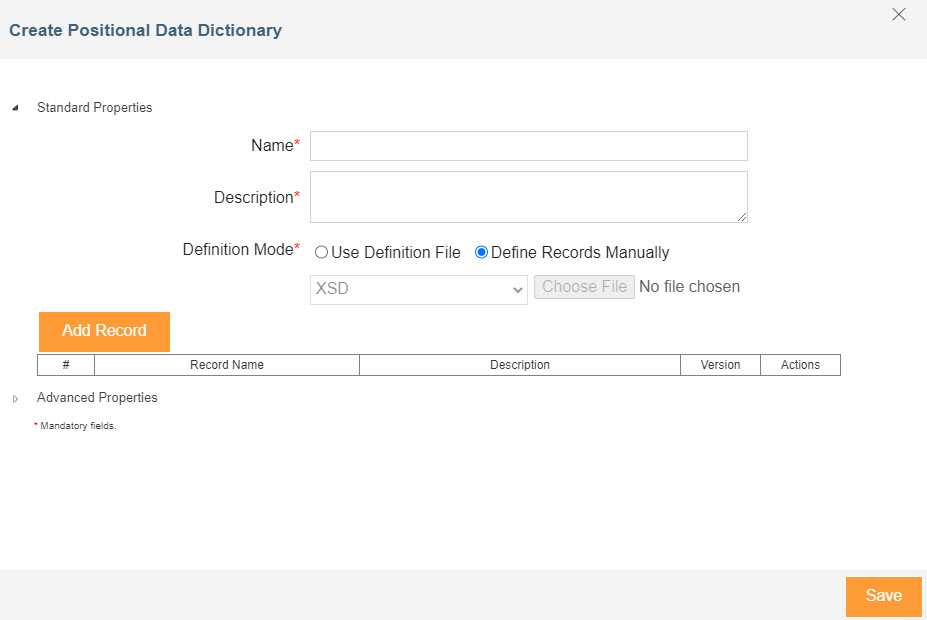Click the Add Record button

tap(104, 331)
